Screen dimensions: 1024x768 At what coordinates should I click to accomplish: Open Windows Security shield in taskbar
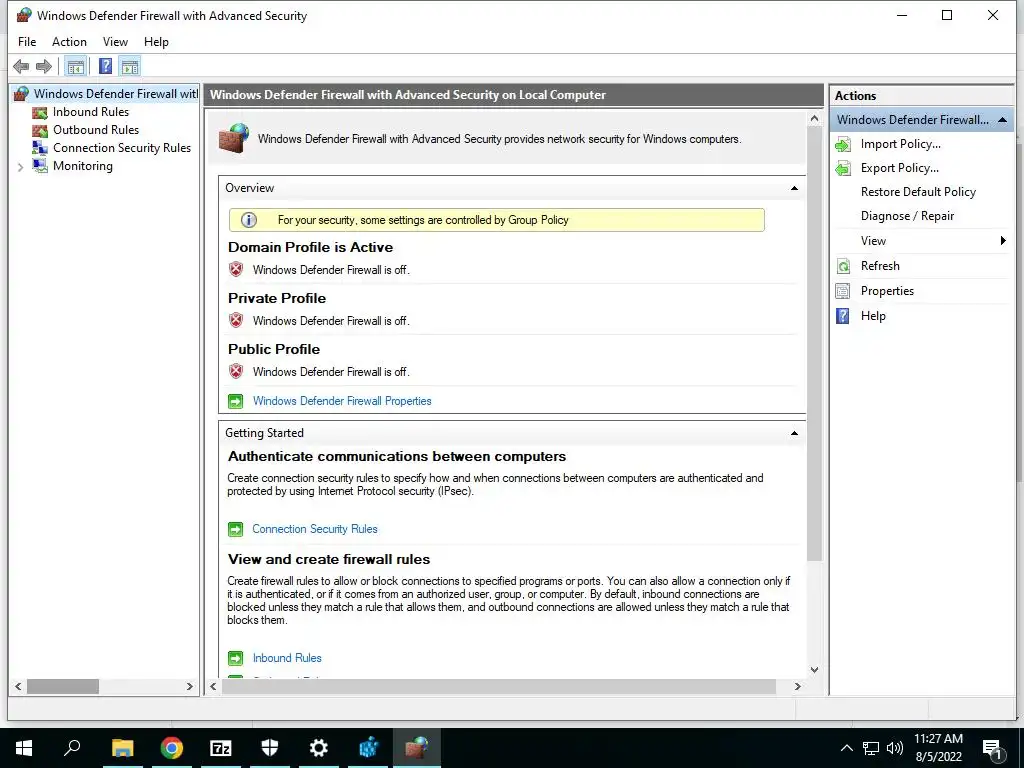coord(270,747)
